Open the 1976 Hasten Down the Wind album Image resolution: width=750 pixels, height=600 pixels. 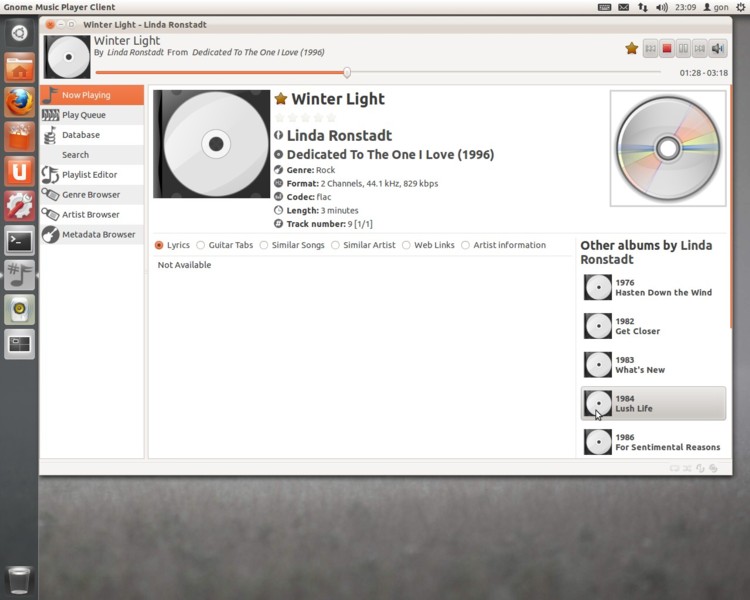coord(653,288)
